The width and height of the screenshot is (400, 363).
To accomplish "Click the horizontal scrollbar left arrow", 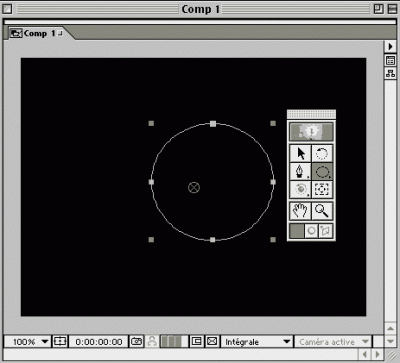I will pyautogui.click(x=365, y=354).
